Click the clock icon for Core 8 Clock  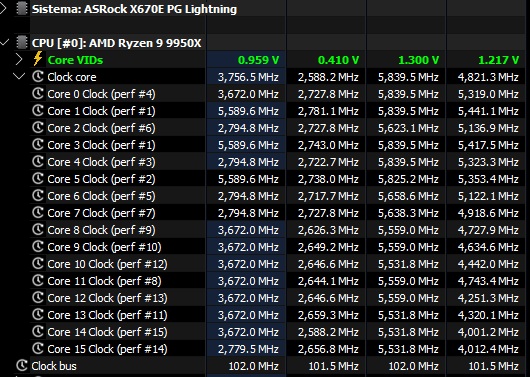38,230
